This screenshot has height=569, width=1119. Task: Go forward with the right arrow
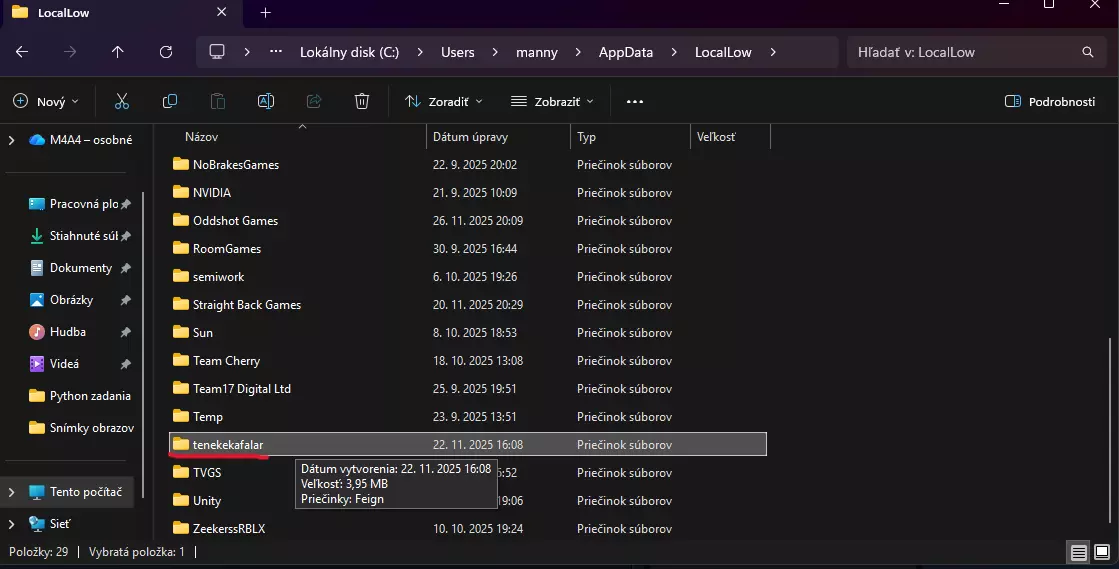pyautogui.click(x=70, y=52)
